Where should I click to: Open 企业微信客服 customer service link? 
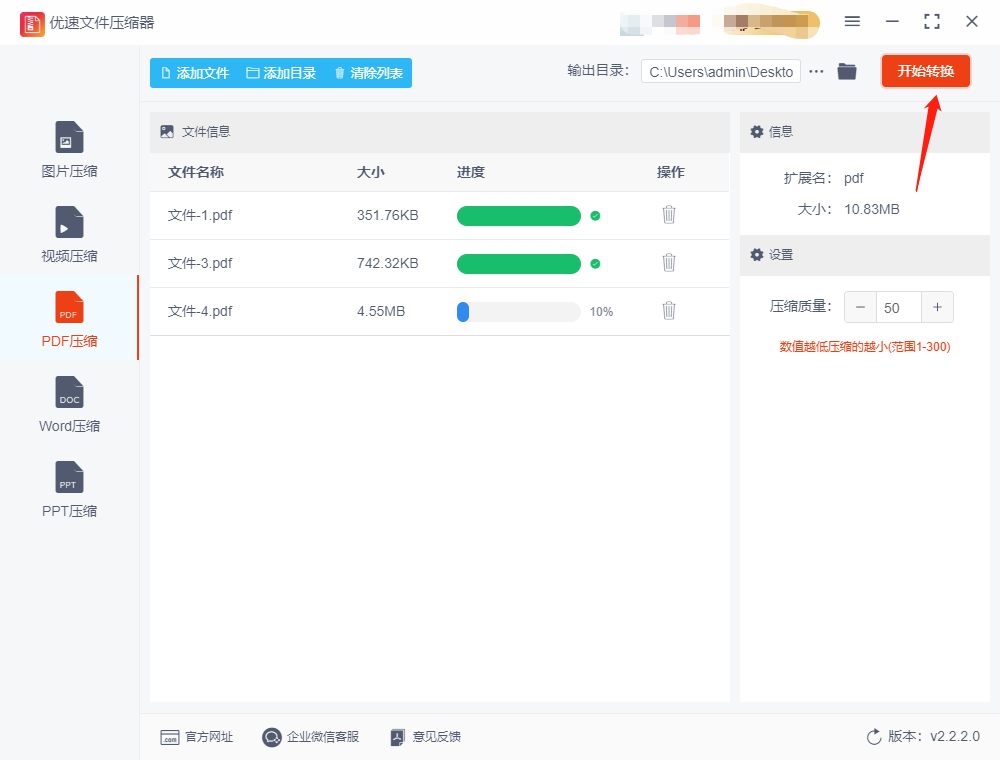click(311, 737)
